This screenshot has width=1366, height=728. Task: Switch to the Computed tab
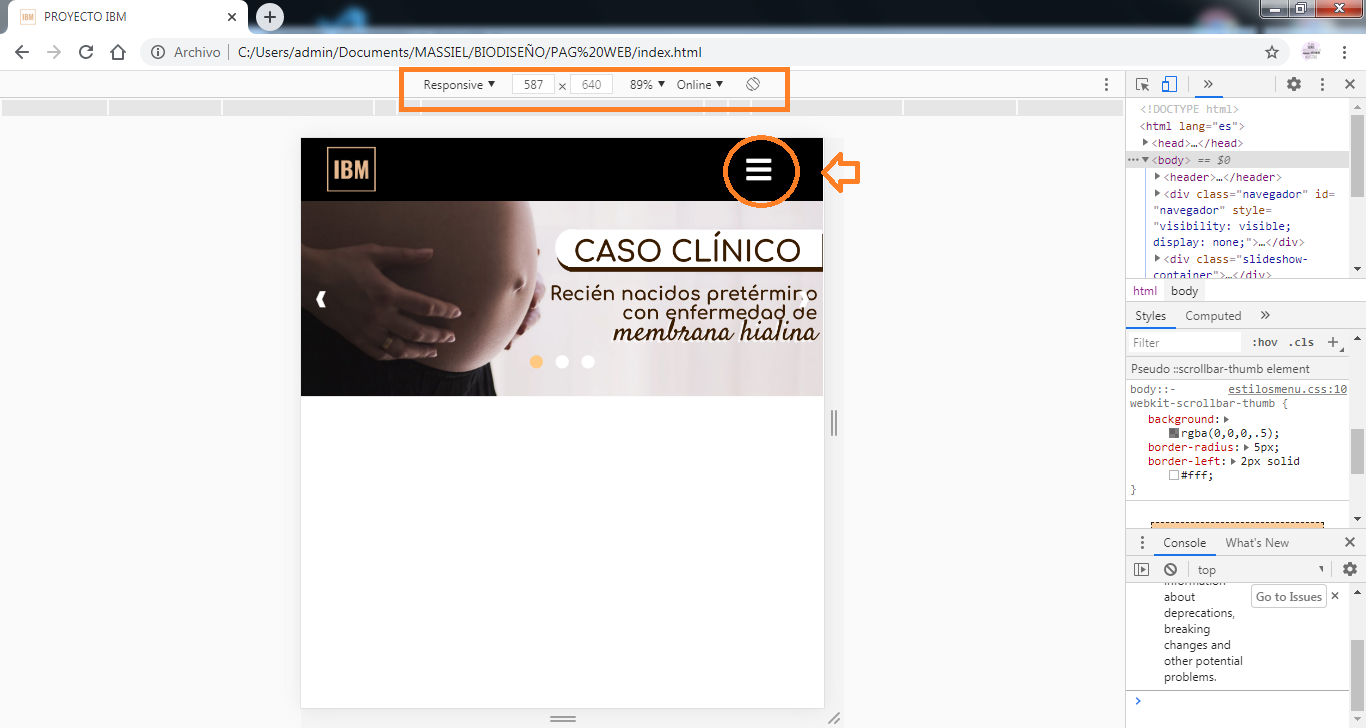point(1213,315)
